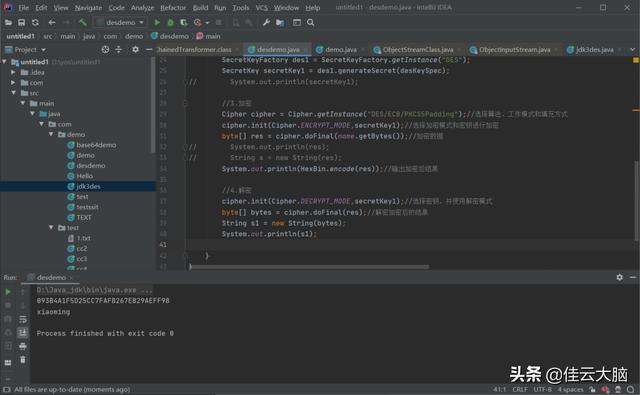Click the print icon in Run console
This screenshot has height=395, width=640.
click(23, 346)
